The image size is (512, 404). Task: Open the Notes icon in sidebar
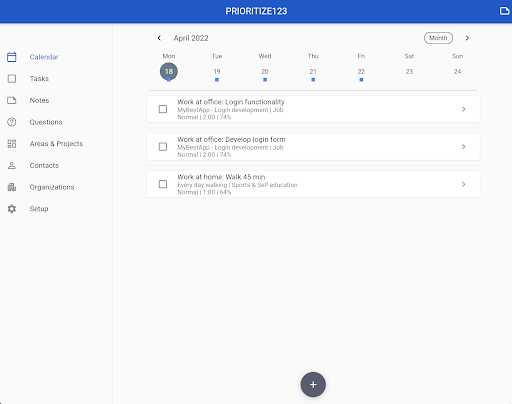[x=12, y=100]
